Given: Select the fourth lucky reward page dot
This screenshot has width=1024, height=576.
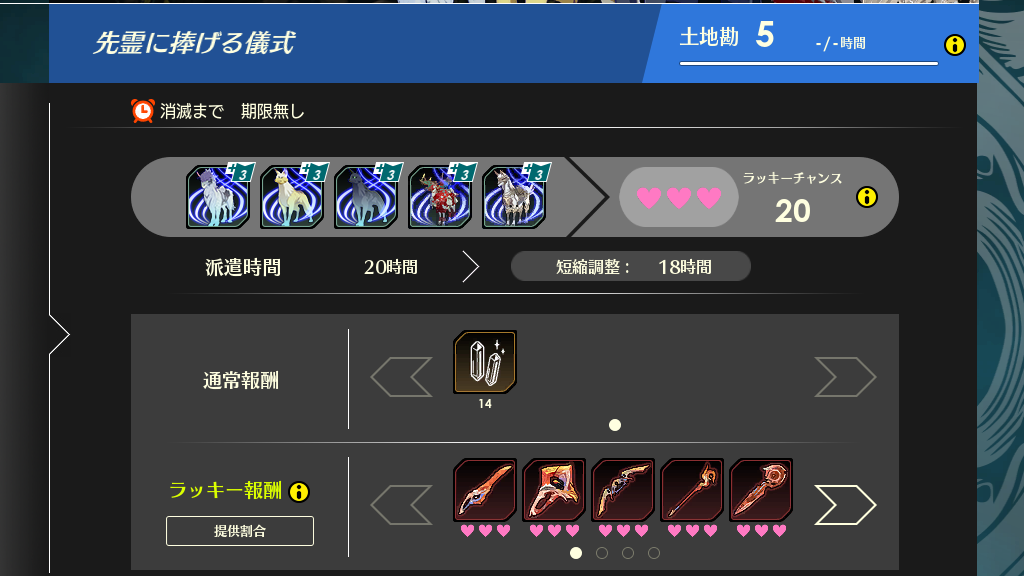Looking at the screenshot, I should point(654,553).
